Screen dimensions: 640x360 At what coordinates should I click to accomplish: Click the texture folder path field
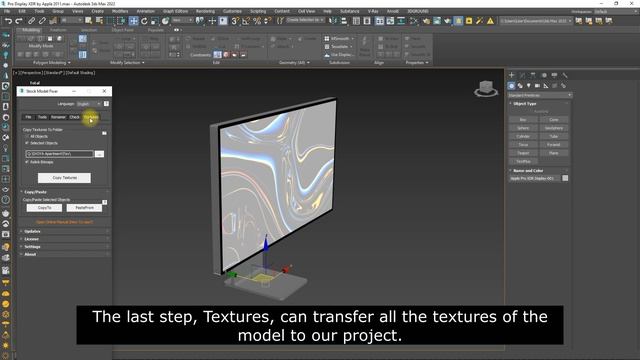59,154
